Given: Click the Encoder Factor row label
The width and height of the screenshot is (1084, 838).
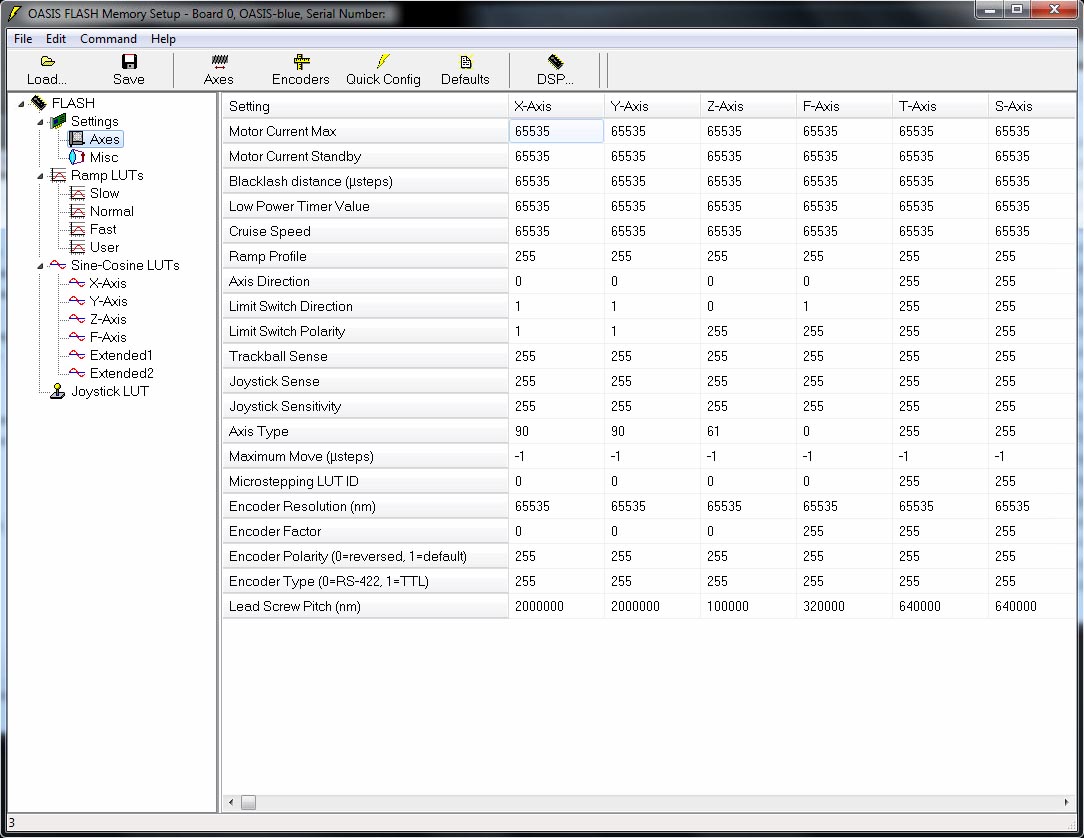Looking at the screenshot, I should (x=365, y=531).
